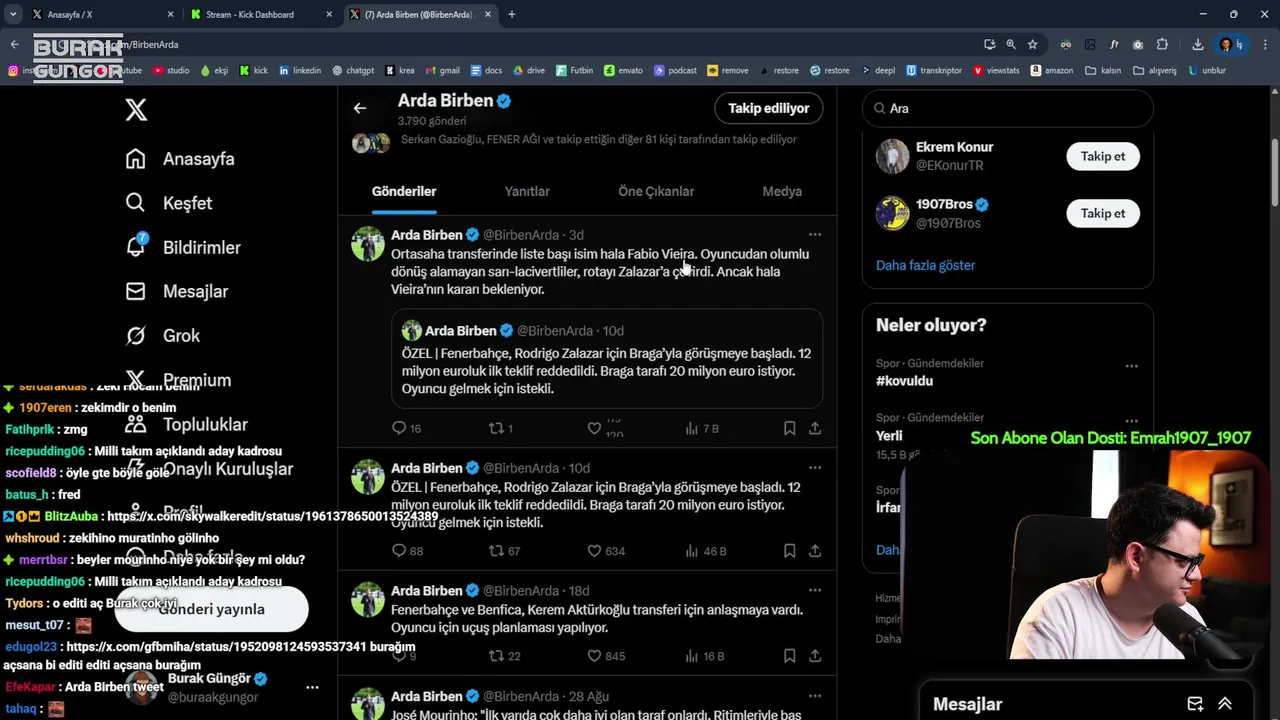Open the kick bookmark
Viewport: 1280px width, 720px height.
tap(254, 71)
